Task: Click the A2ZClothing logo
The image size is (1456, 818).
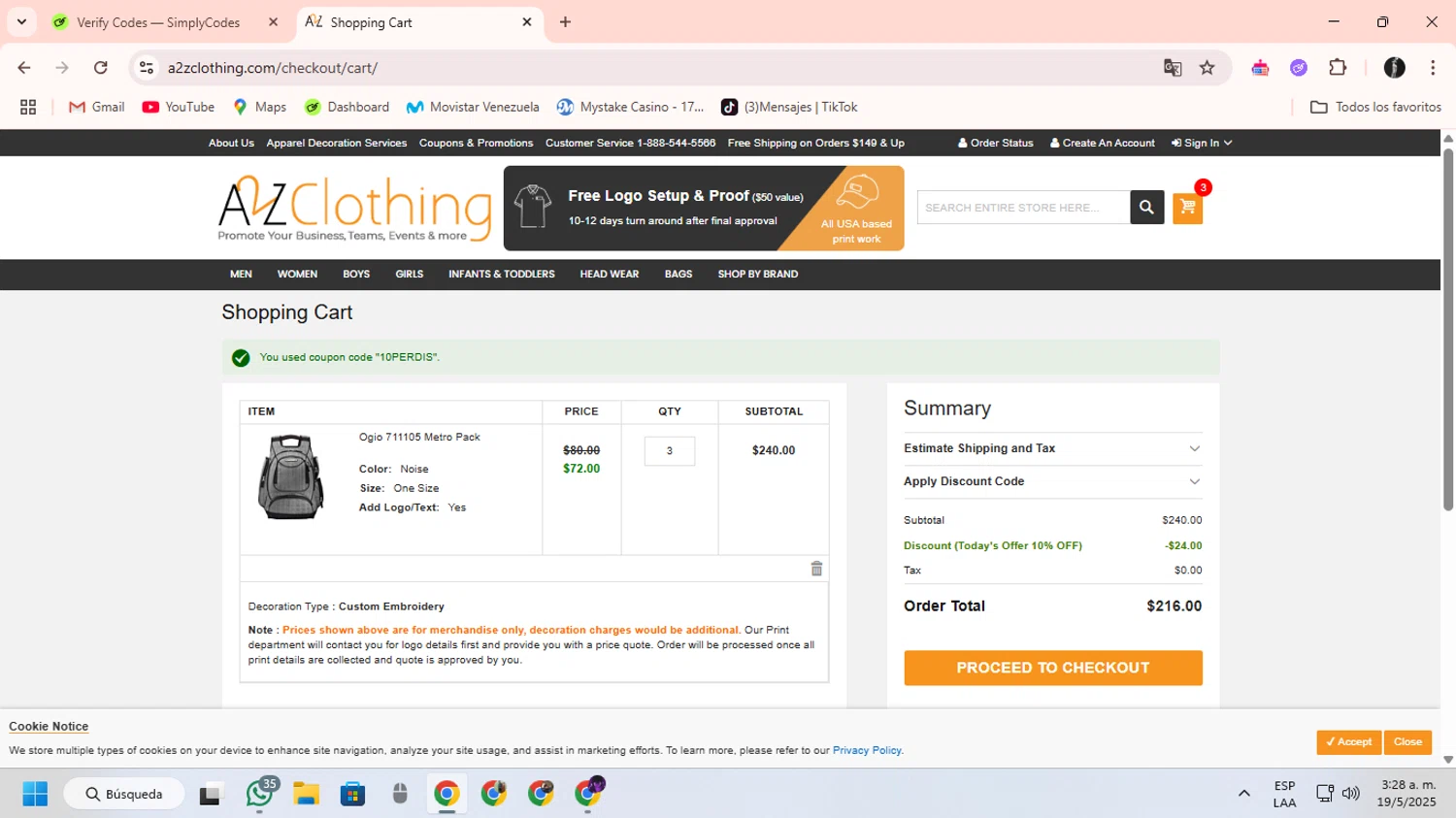Action: pyautogui.click(x=354, y=209)
